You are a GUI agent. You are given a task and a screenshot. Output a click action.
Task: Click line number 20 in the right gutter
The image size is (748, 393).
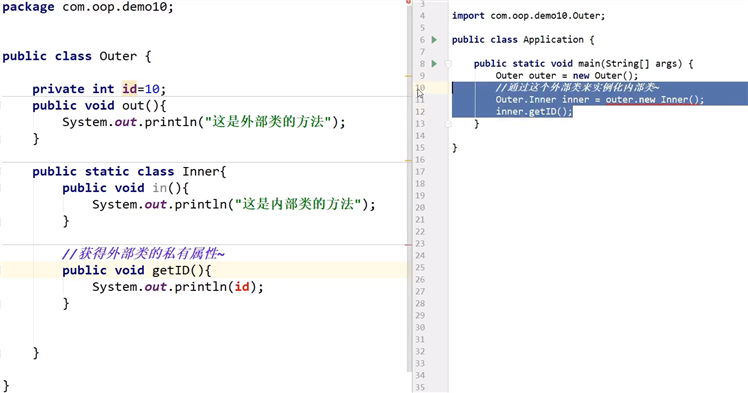tap(420, 207)
